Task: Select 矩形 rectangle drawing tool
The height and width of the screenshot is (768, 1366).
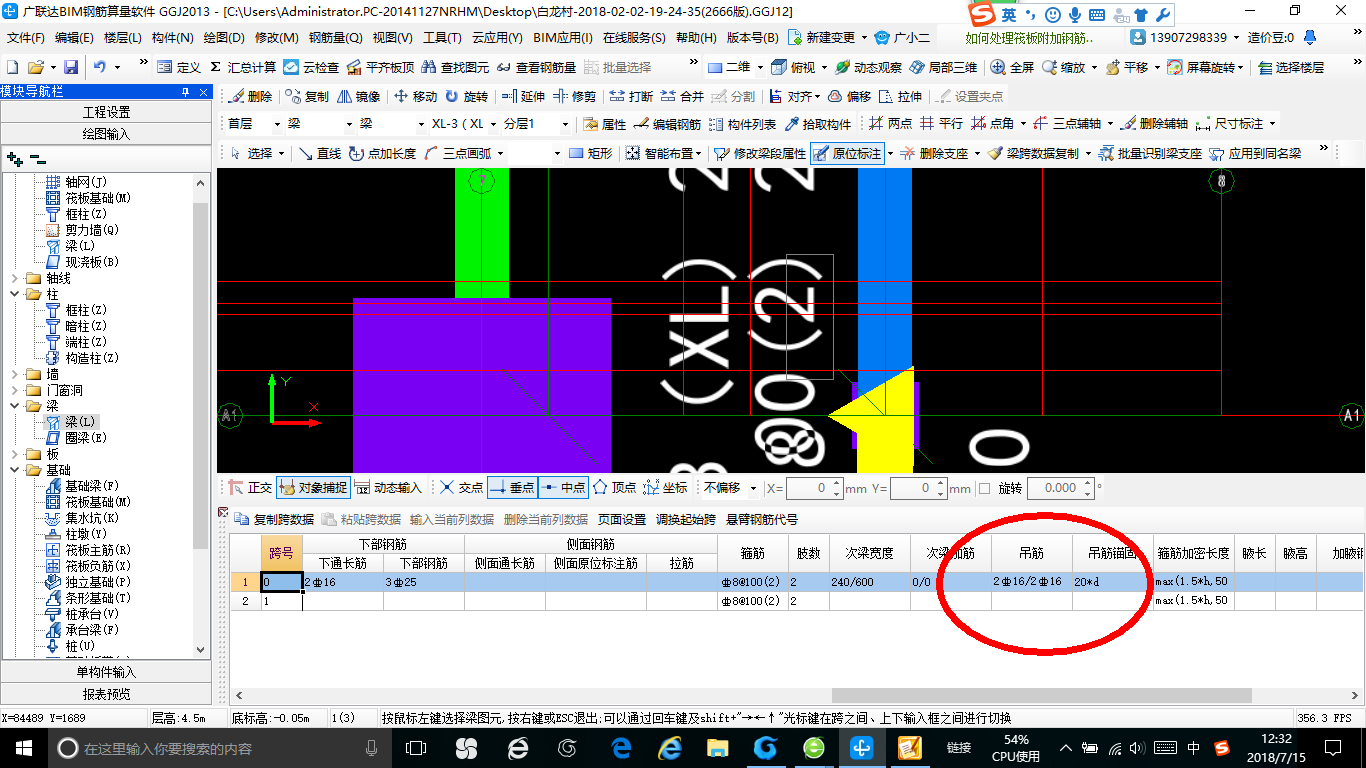Action: [x=590, y=153]
